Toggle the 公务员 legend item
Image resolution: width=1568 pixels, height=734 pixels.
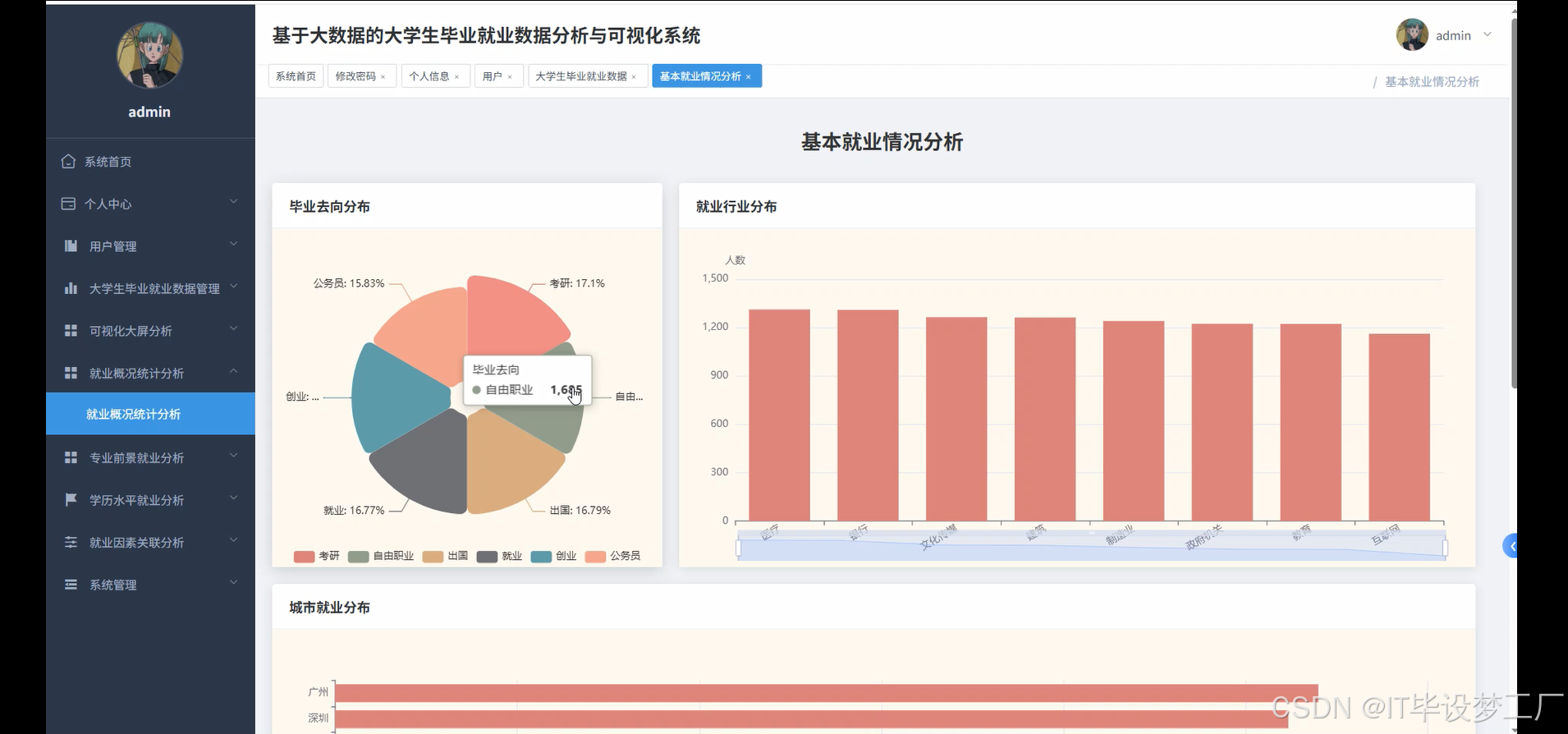click(612, 556)
